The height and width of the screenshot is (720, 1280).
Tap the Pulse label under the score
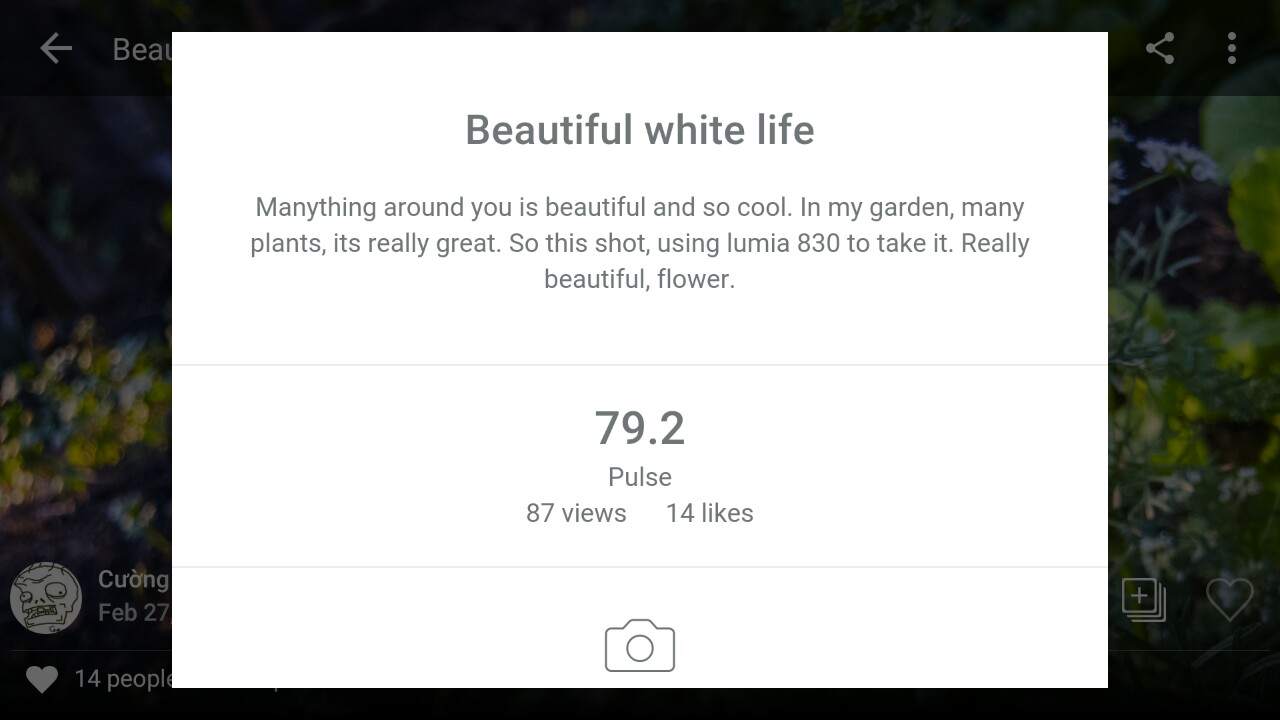coord(640,477)
